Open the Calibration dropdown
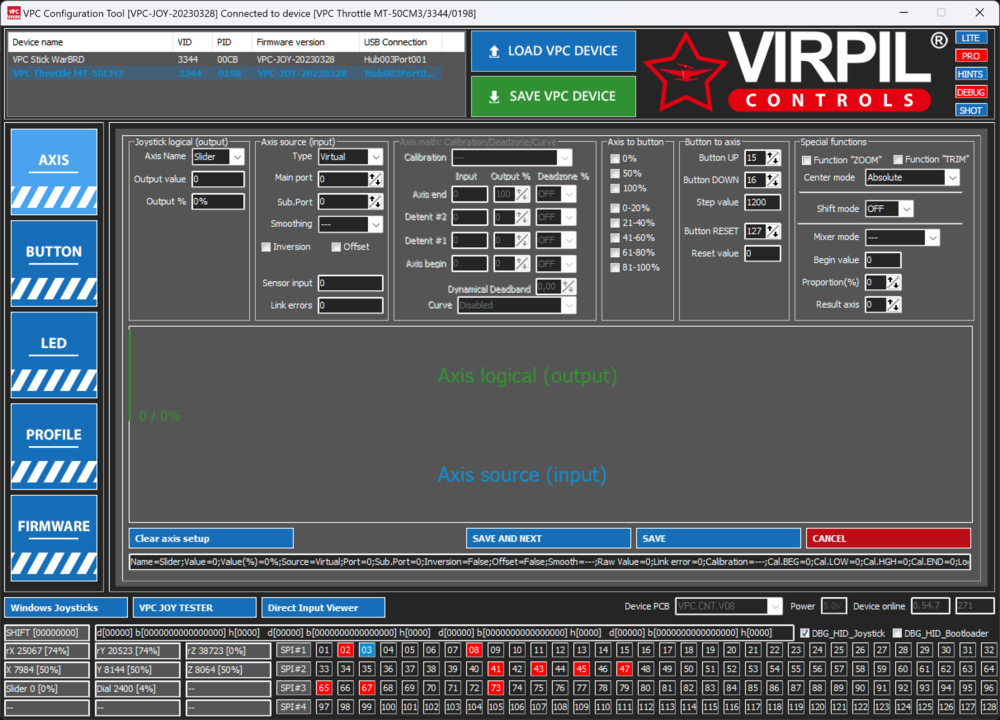Screen dimensions: 1000x720 (564, 158)
